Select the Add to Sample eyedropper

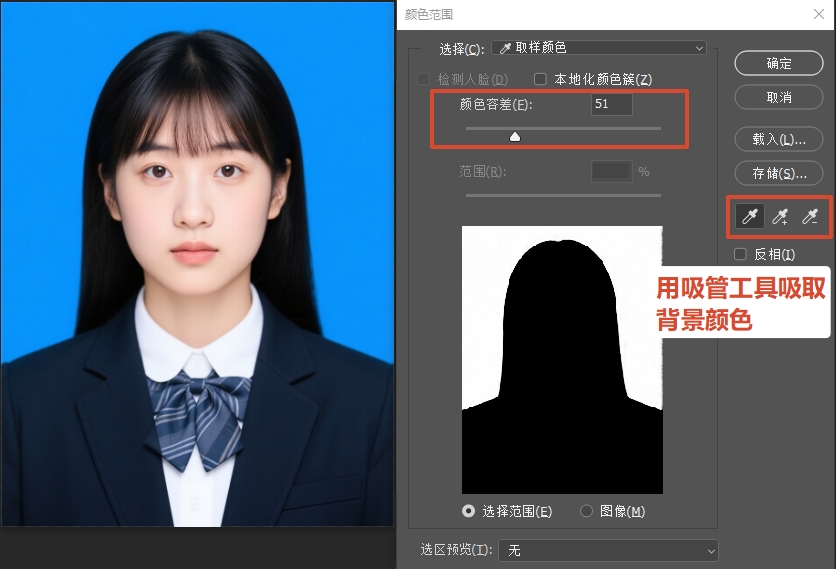(780, 217)
